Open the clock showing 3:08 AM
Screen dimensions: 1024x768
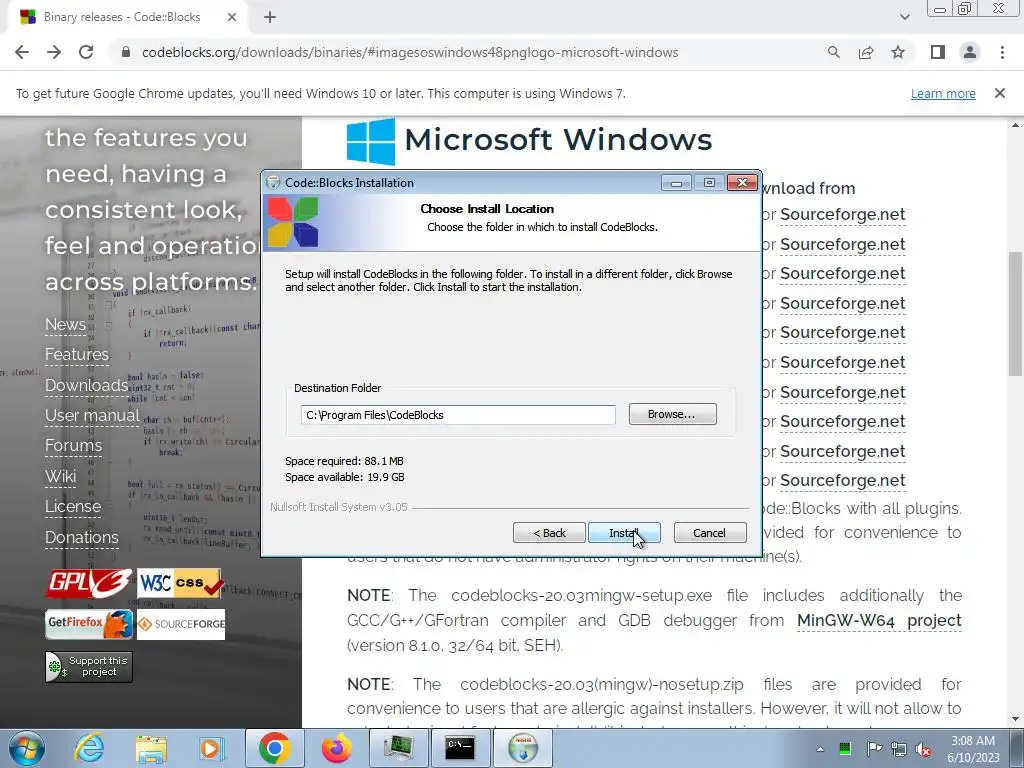[x=973, y=749]
